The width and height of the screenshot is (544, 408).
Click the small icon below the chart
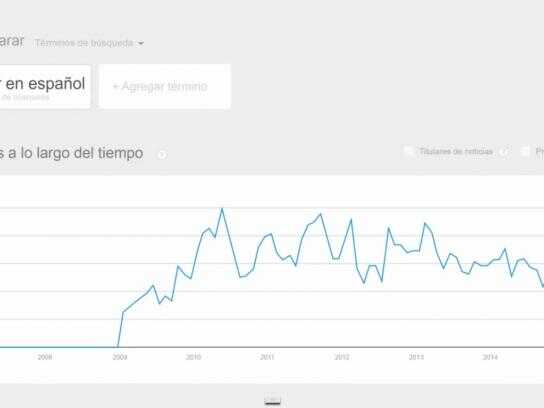pos(272,401)
